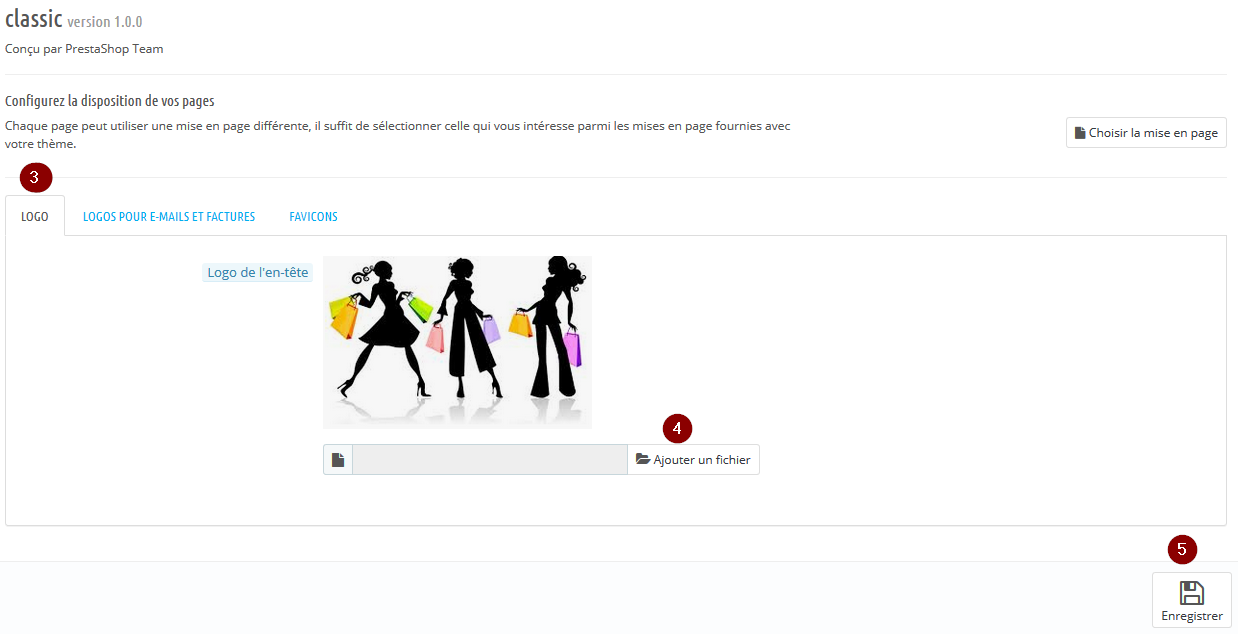Click the empty logo file name field
1238x634 pixels.
click(x=490, y=460)
